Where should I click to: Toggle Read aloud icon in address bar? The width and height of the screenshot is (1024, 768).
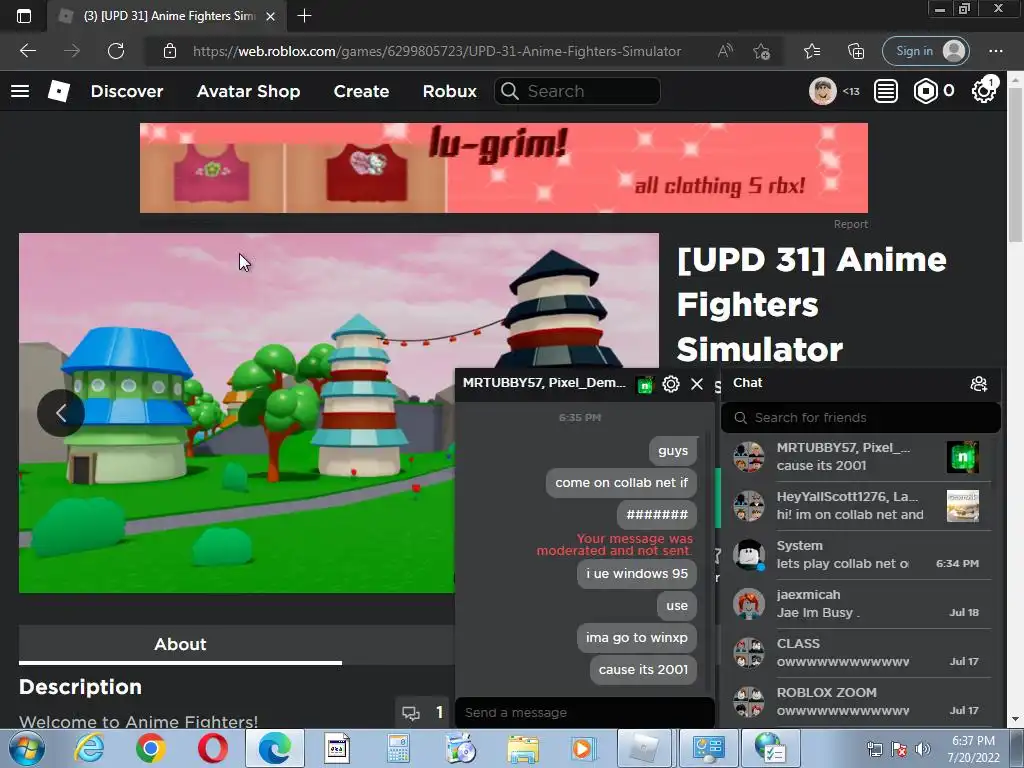(724, 51)
